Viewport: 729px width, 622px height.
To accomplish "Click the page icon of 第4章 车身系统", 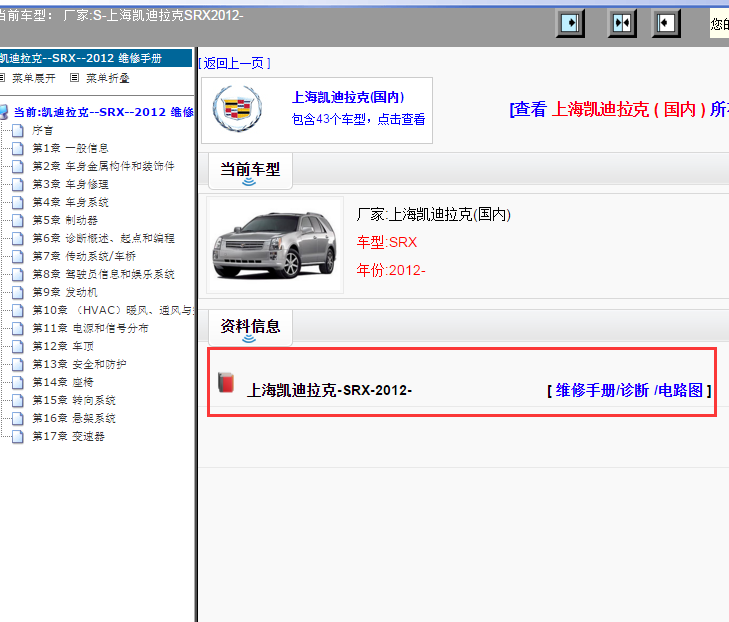I will pyautogui.click(x=18, y=202).
